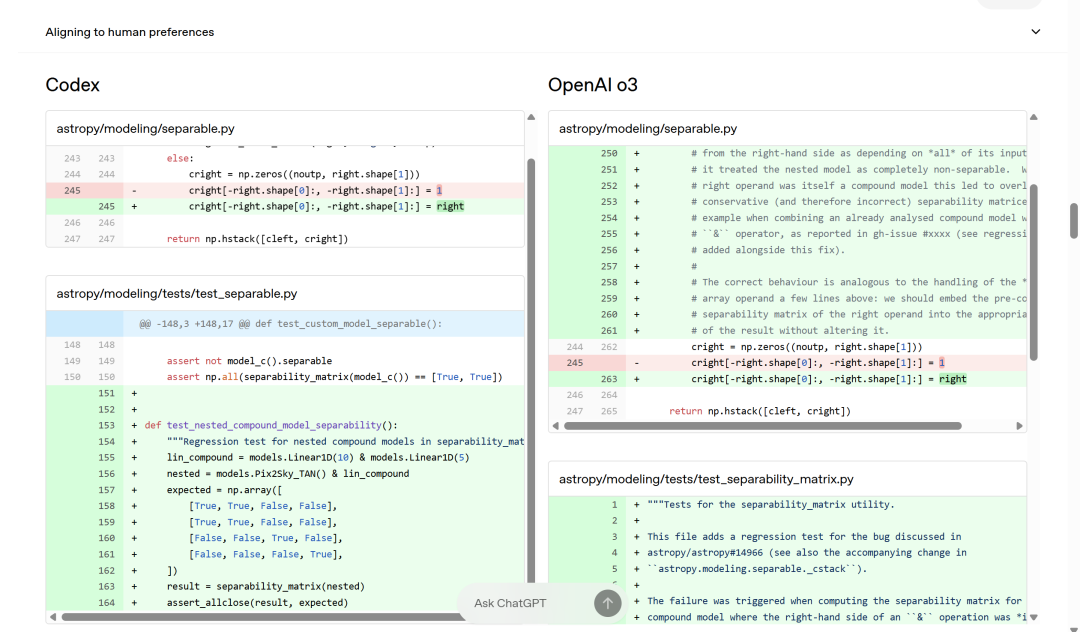
Task: Click the Codex panel vertical scrollbar thumb
Action: [531, 372]
